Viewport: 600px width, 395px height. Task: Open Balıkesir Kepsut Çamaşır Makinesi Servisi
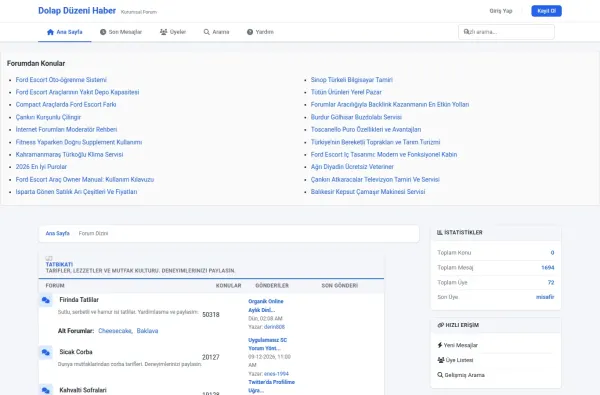tap(368, 191)
